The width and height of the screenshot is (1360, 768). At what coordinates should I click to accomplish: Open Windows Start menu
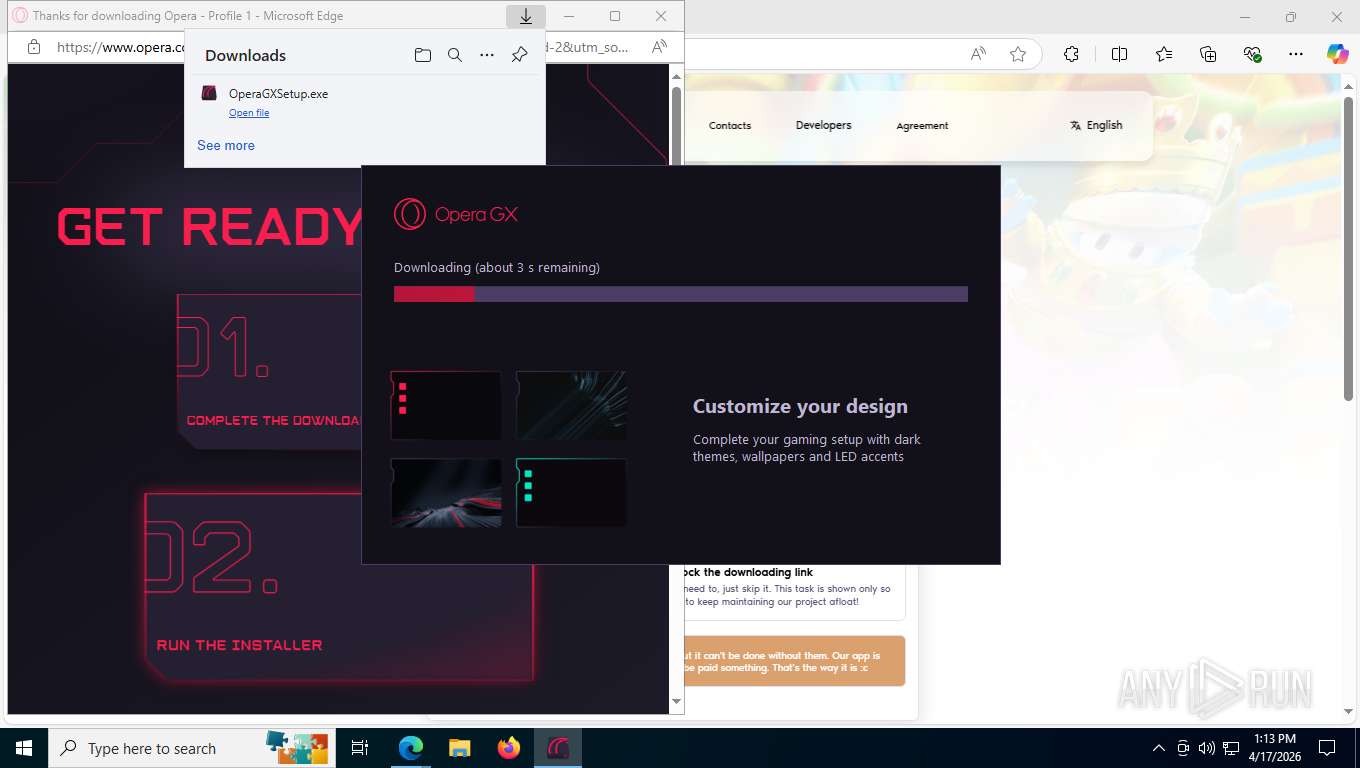[23, 748]
